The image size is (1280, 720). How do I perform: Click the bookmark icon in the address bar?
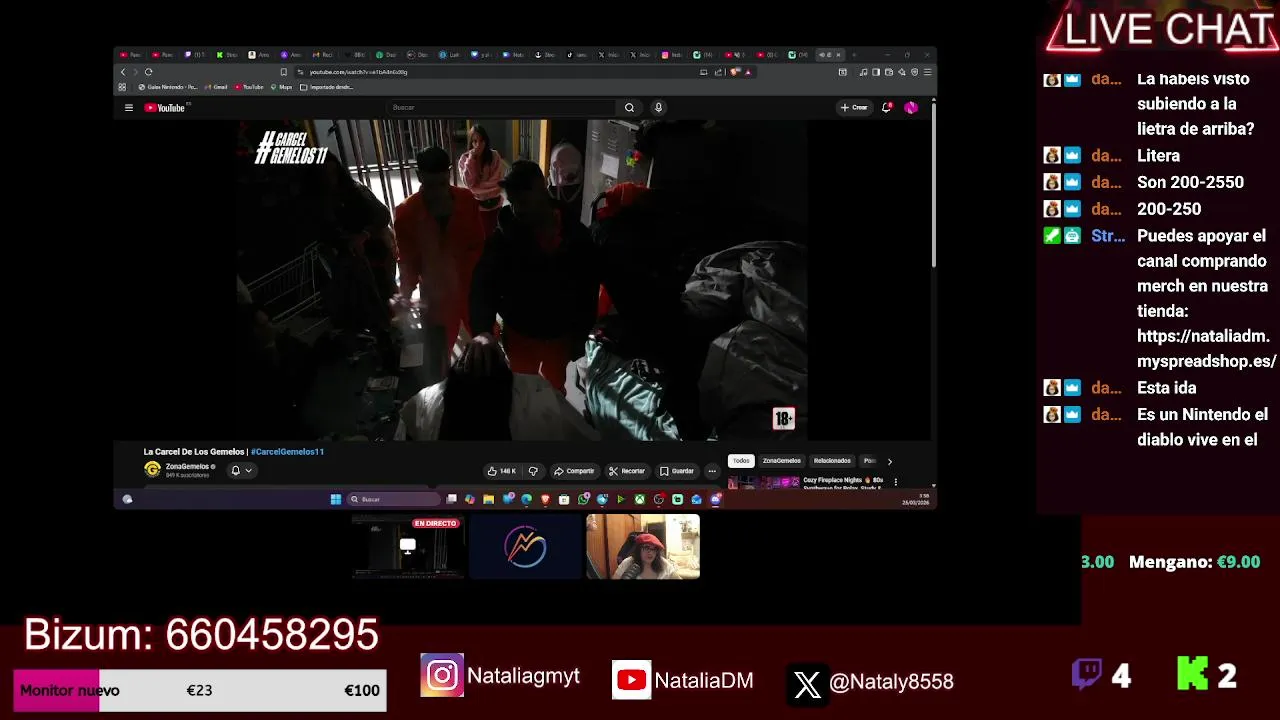click(x=284, y=72)
